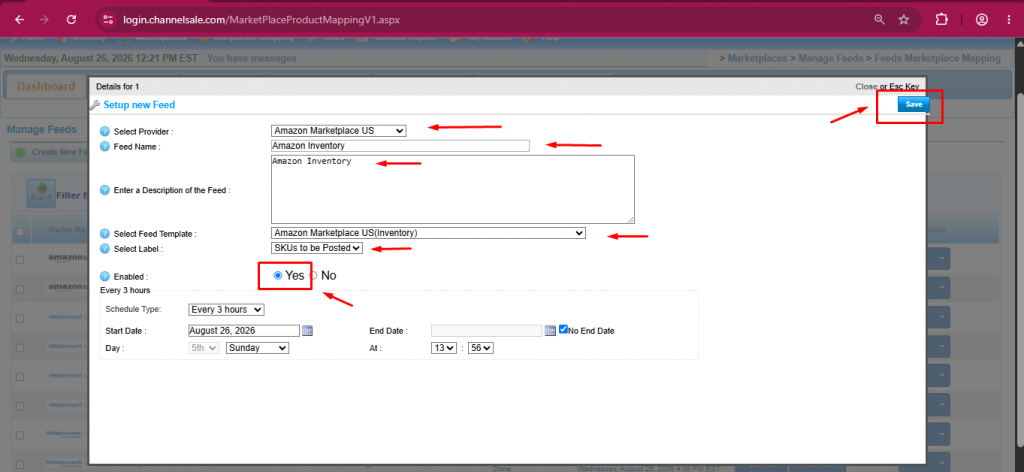
Task: Click help icon beside Select Provider
Action: tap(104, 131)
